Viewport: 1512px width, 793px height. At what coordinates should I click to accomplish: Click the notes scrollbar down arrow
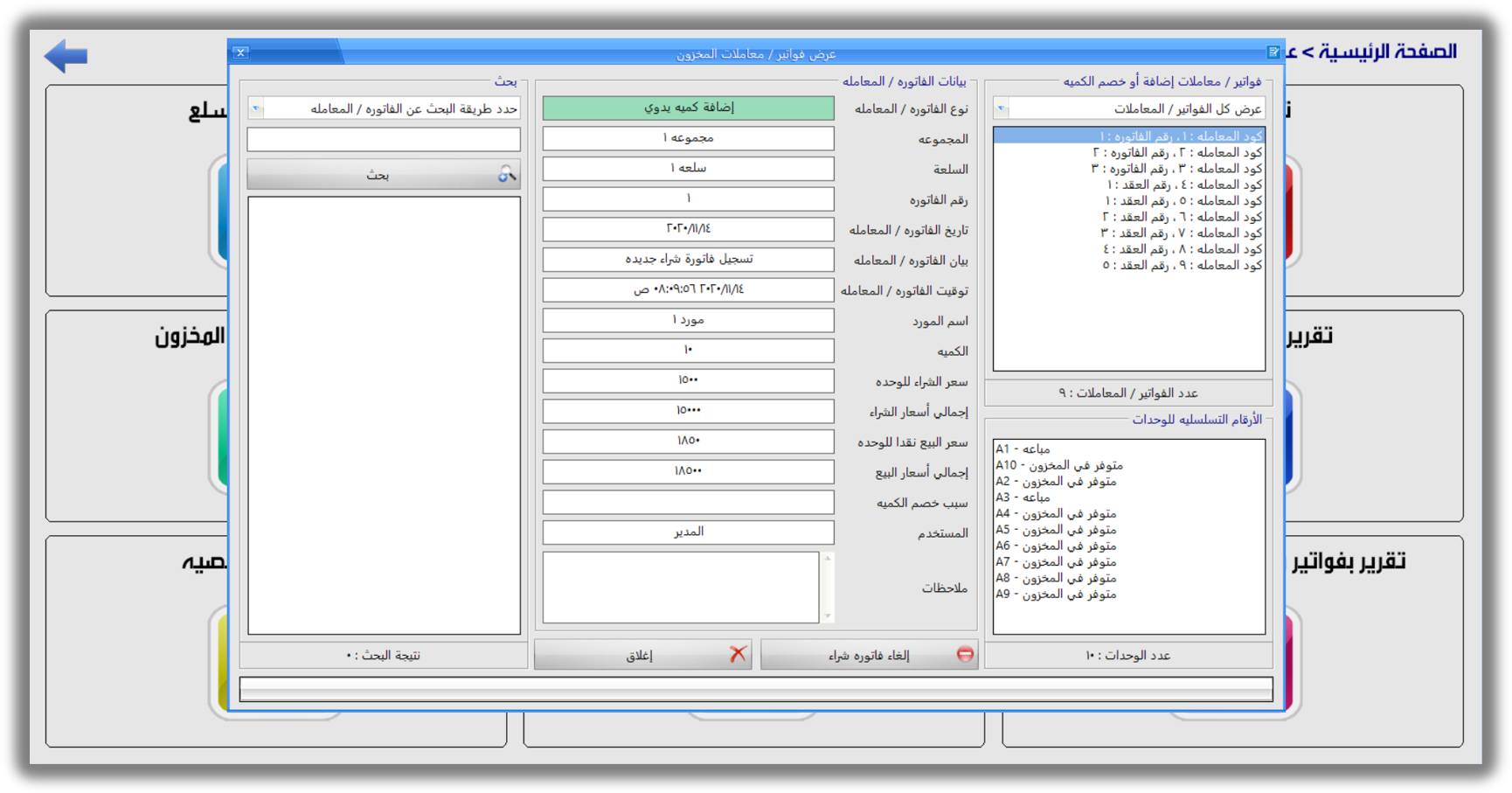click(828, 616)
